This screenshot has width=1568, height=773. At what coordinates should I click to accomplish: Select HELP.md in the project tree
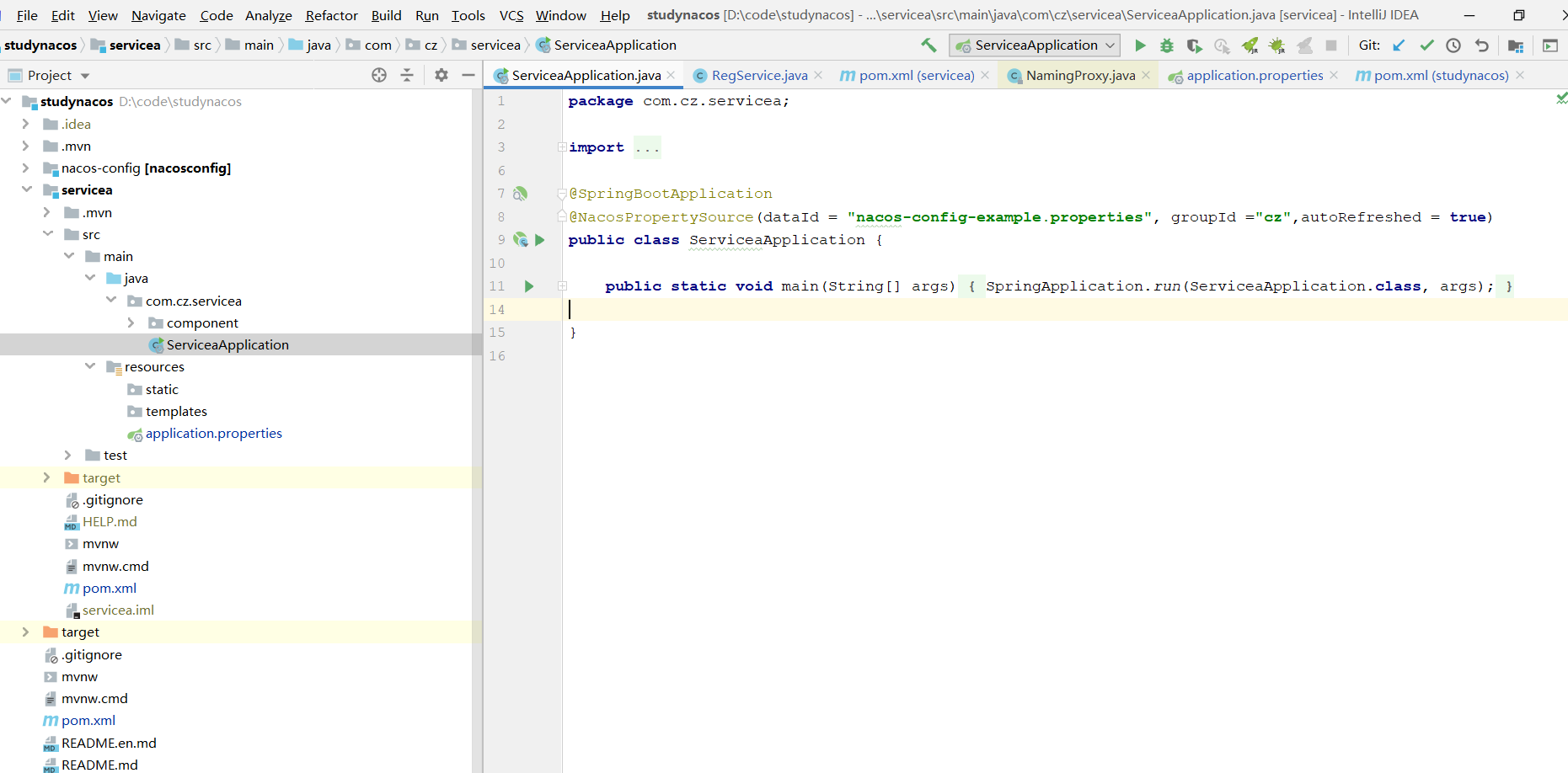coord(110,521)
